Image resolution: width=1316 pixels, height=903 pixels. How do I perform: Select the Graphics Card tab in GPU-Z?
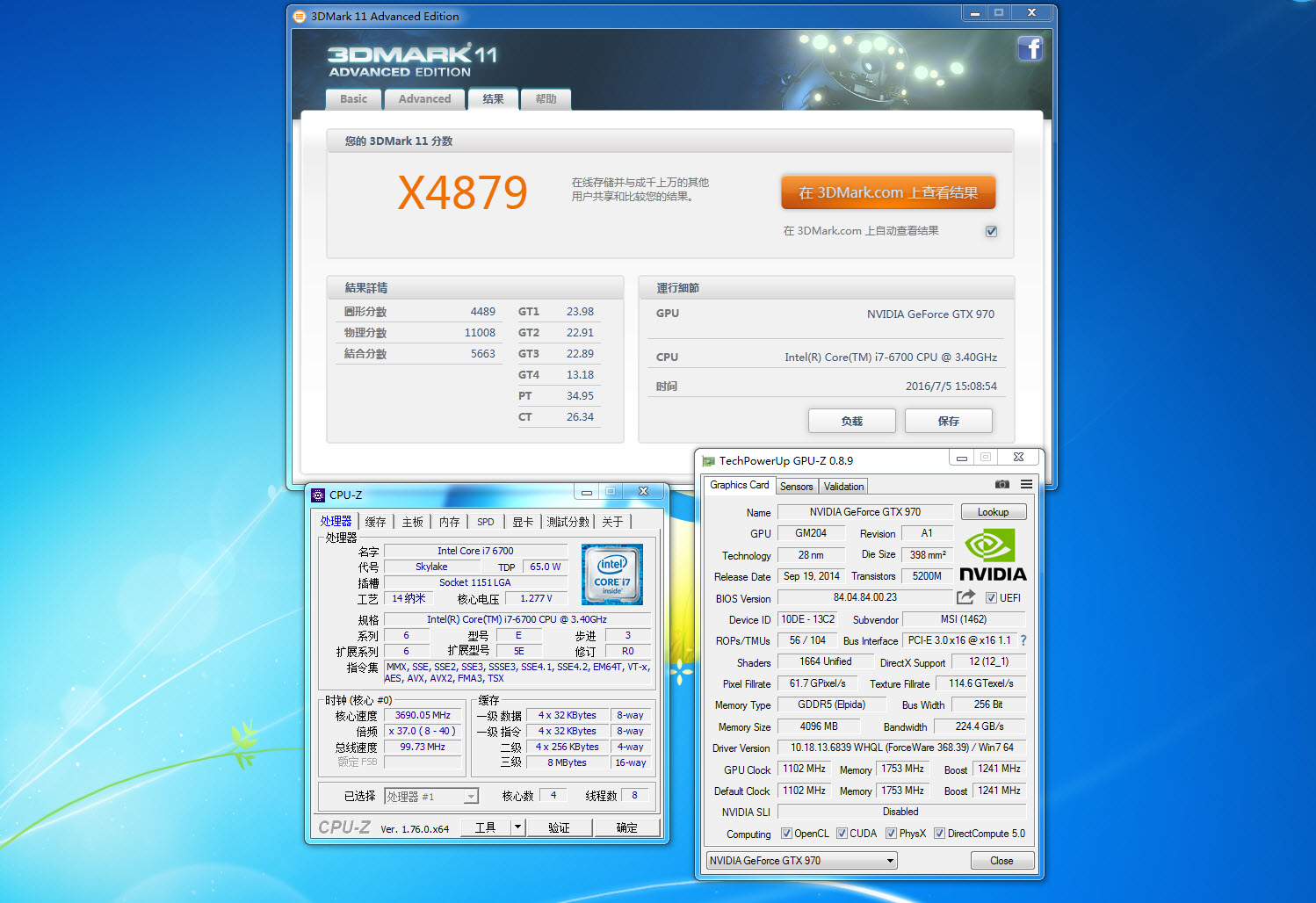coord(739,485)
